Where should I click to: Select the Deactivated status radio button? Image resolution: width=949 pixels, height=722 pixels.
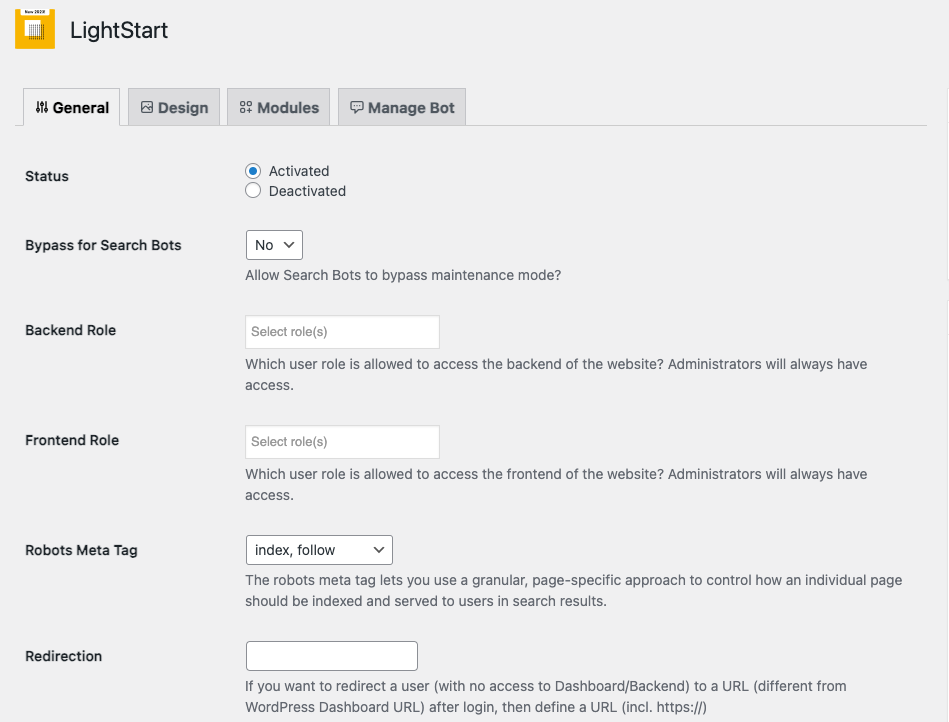[253, 191]
